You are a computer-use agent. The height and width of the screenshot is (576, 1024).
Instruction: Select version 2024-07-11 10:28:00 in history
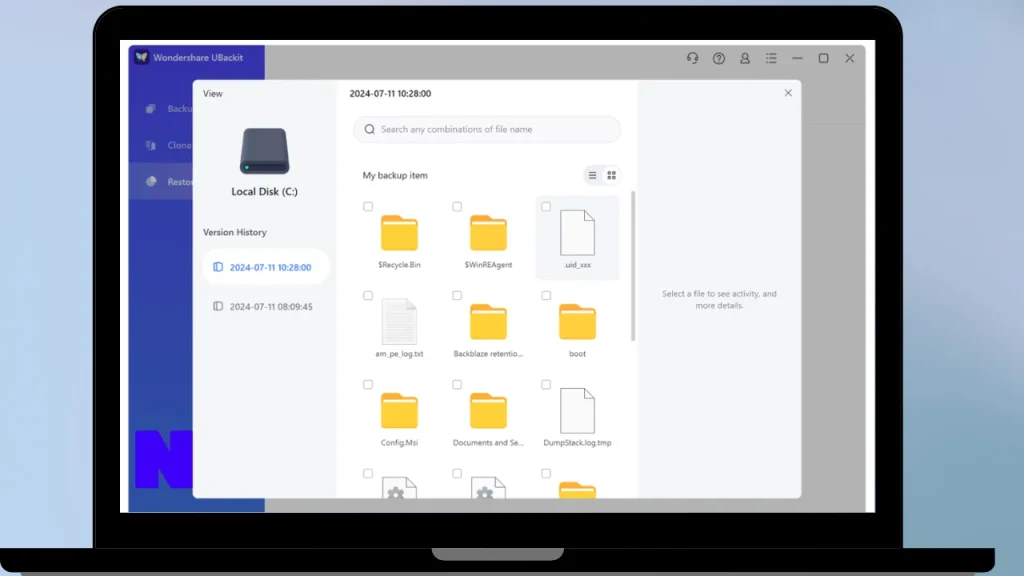coord(266,267)
